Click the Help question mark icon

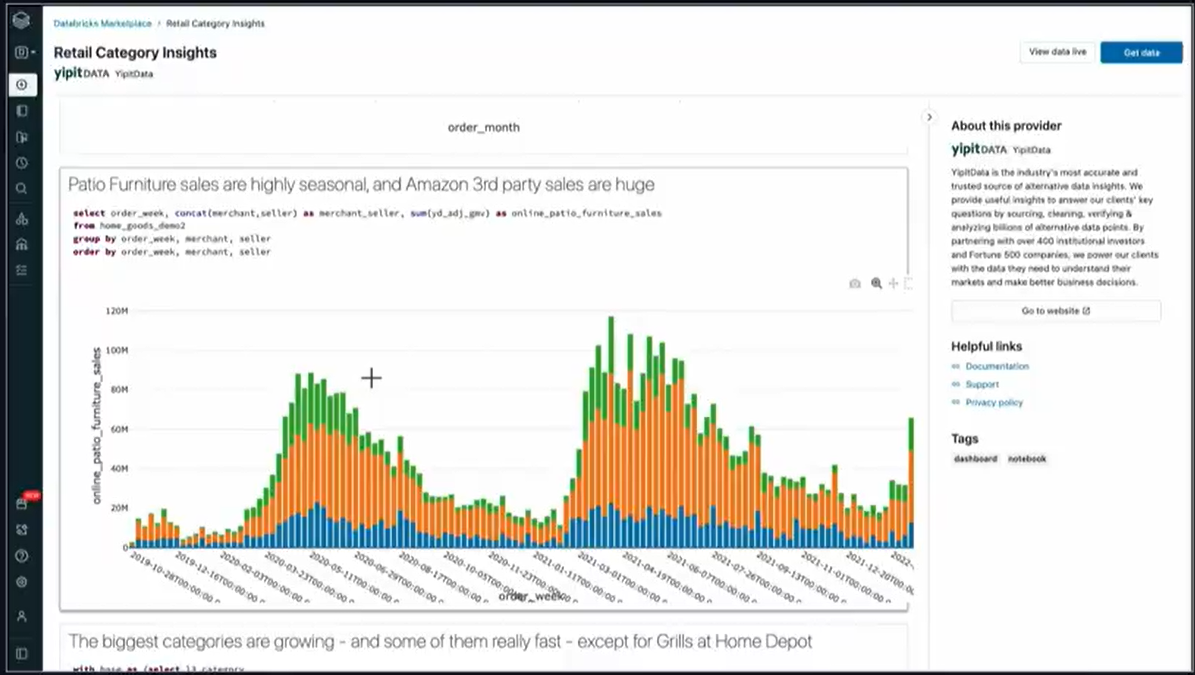(22, 555)
